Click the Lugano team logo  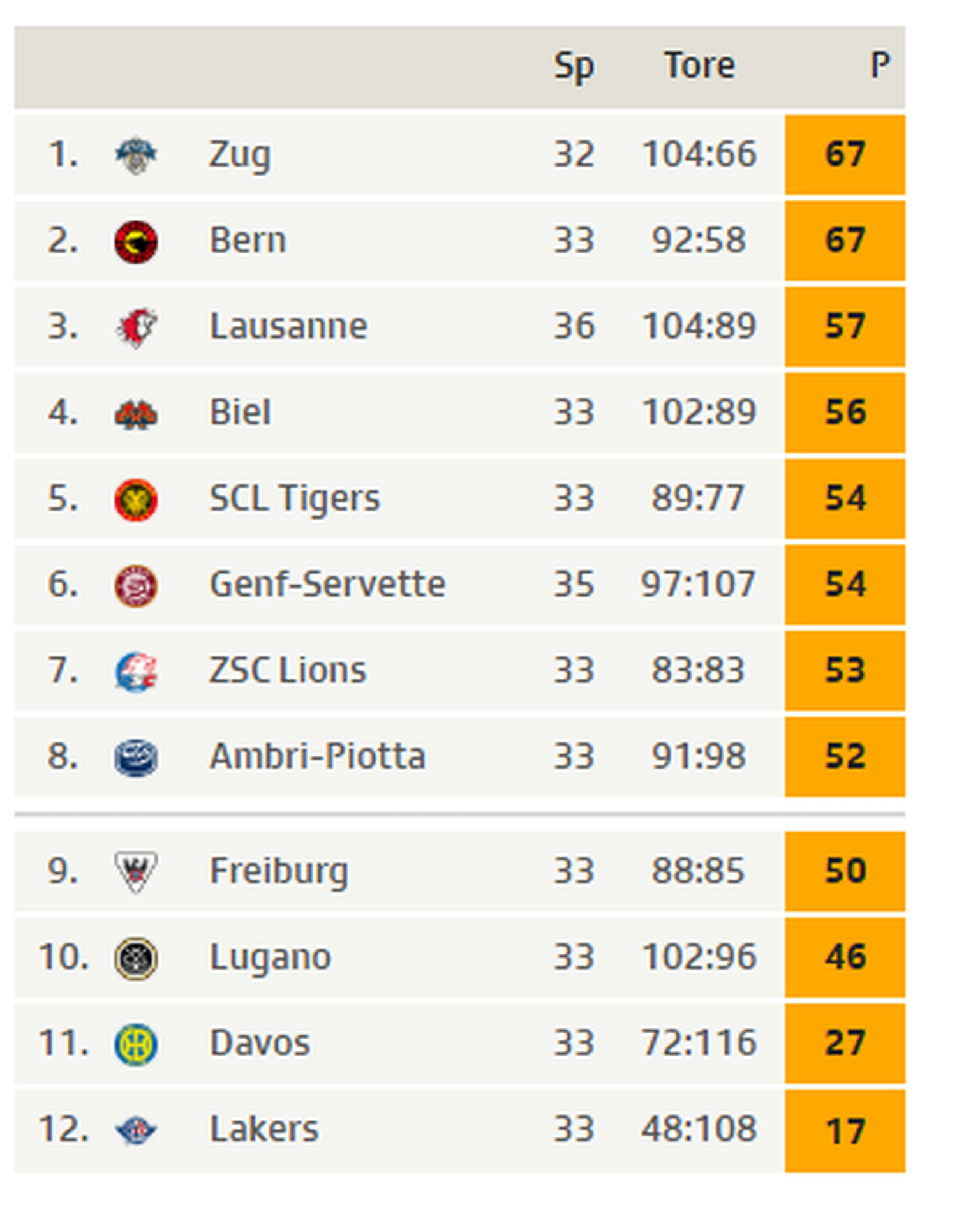point(136,958)
